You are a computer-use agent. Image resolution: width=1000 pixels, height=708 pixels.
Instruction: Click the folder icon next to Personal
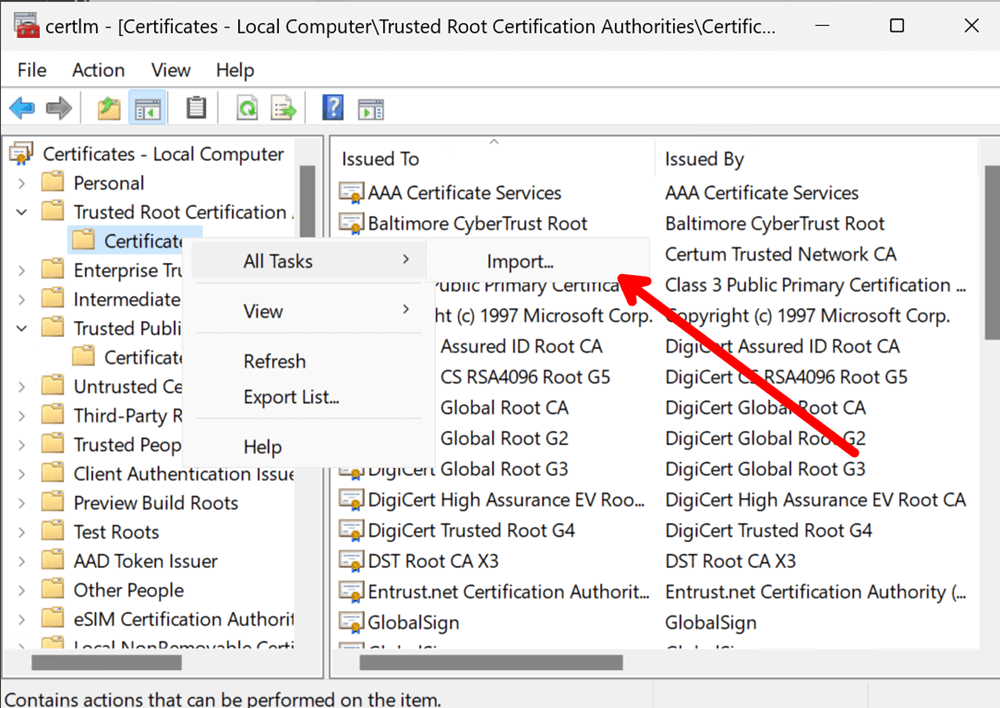point(53,182)
